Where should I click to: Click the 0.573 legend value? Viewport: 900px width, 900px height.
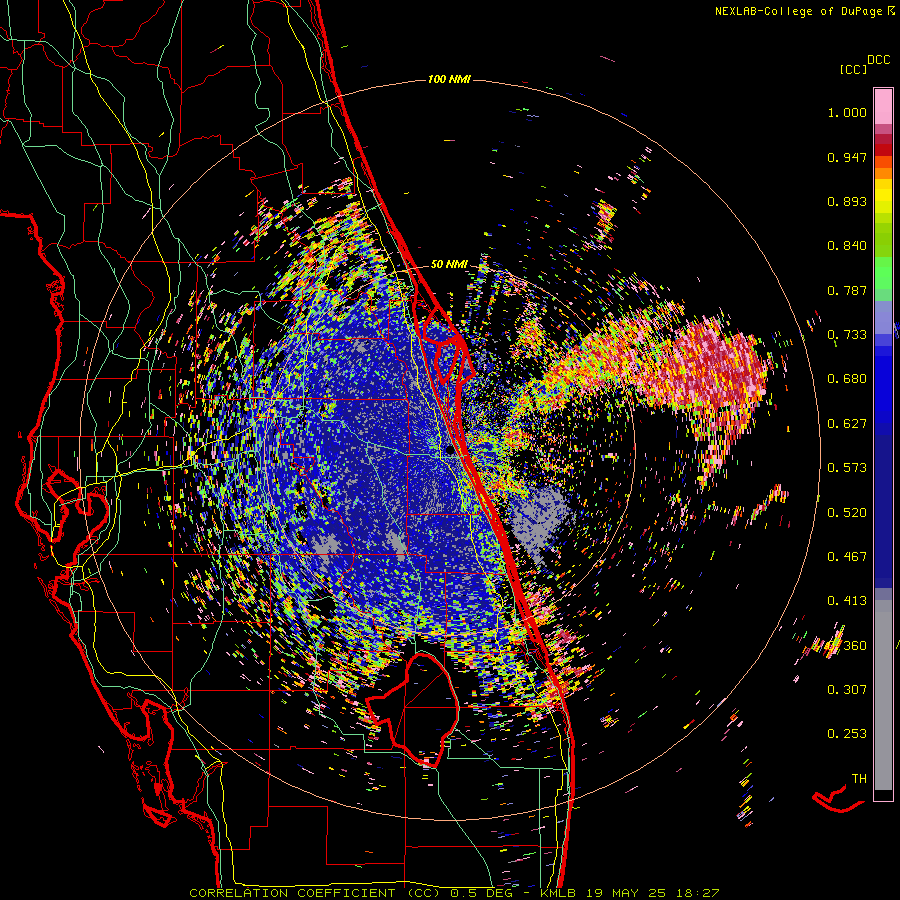847,468
